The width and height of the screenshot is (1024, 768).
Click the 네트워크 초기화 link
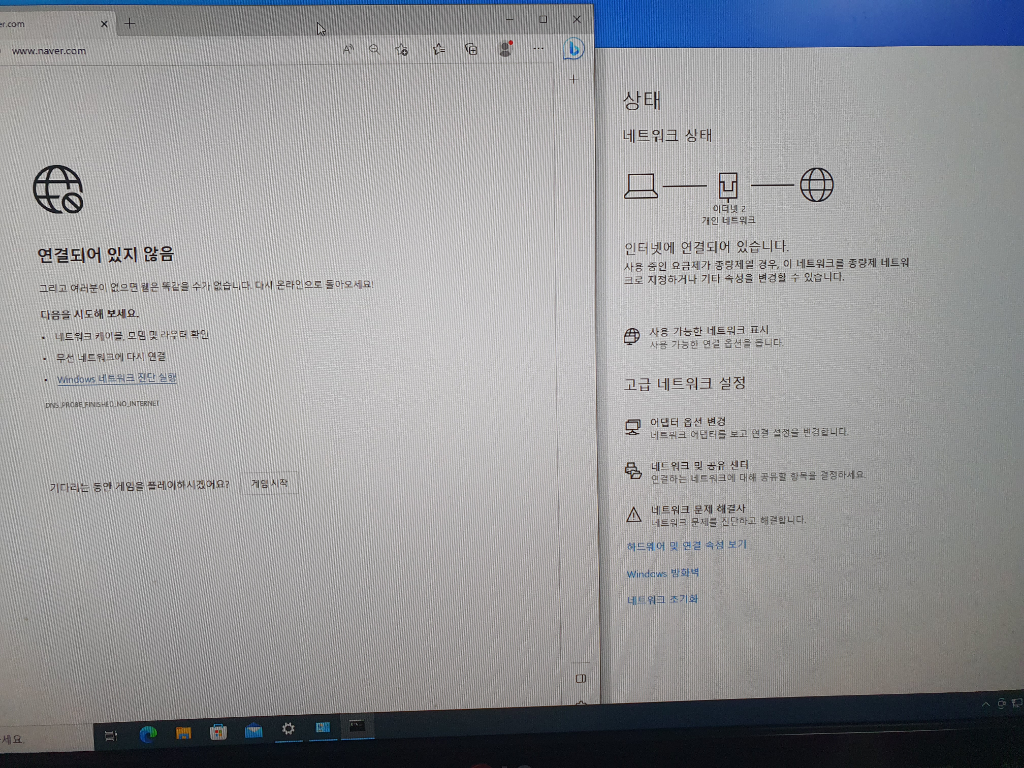click(662, 599)
